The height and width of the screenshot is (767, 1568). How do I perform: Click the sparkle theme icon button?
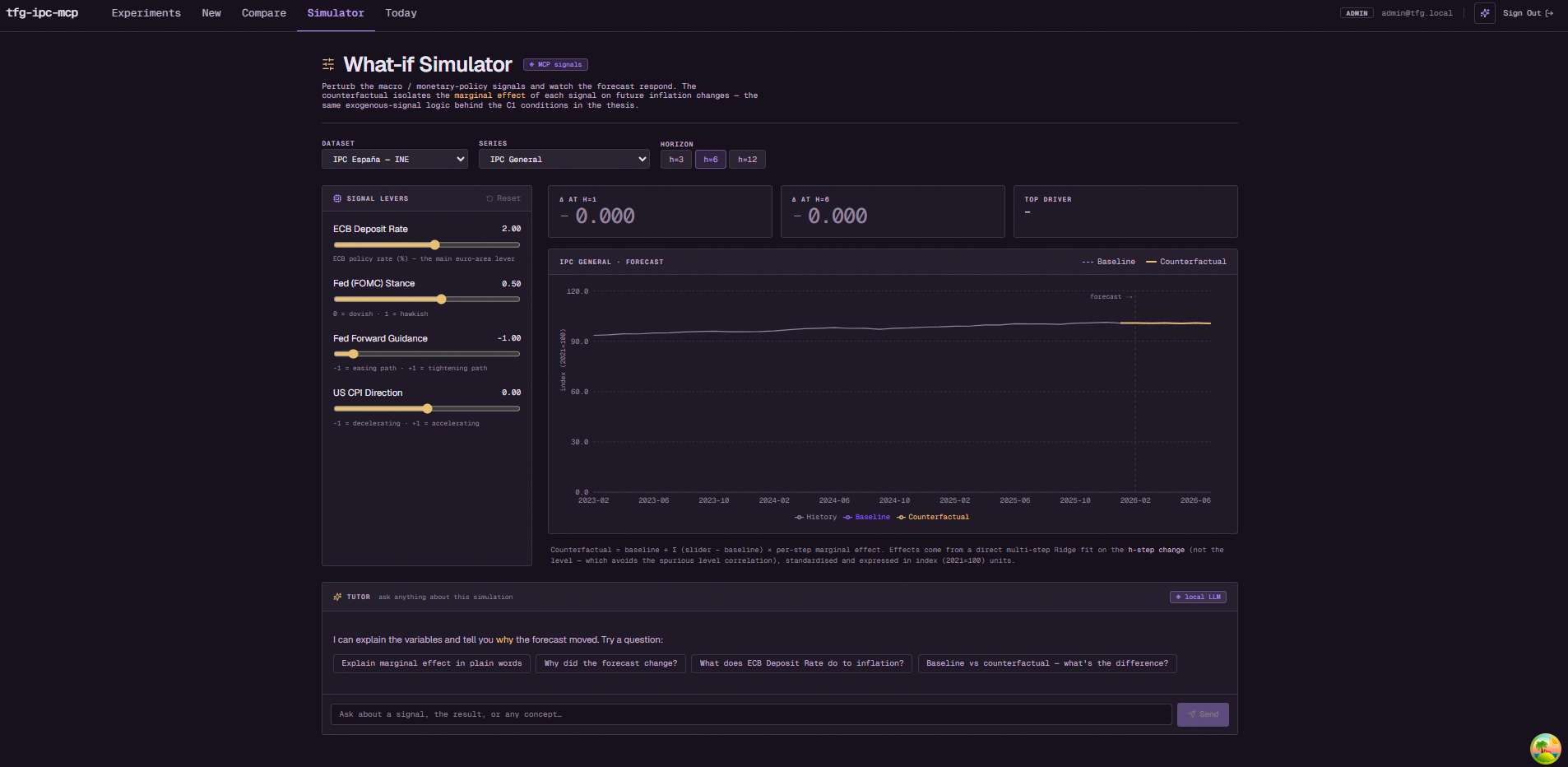click(1484, 13)
